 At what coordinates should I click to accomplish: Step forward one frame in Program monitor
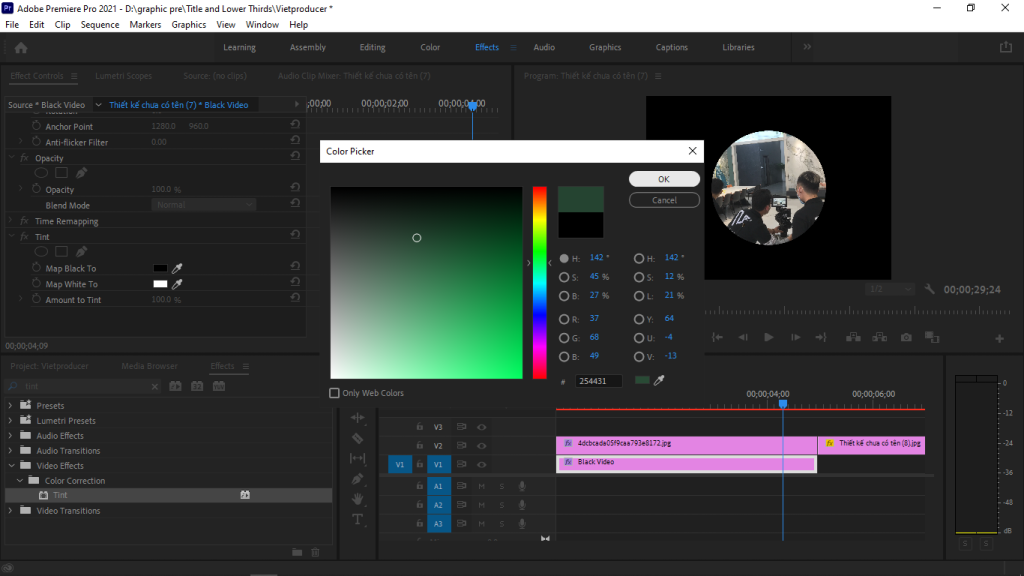(x=795, y=337)
